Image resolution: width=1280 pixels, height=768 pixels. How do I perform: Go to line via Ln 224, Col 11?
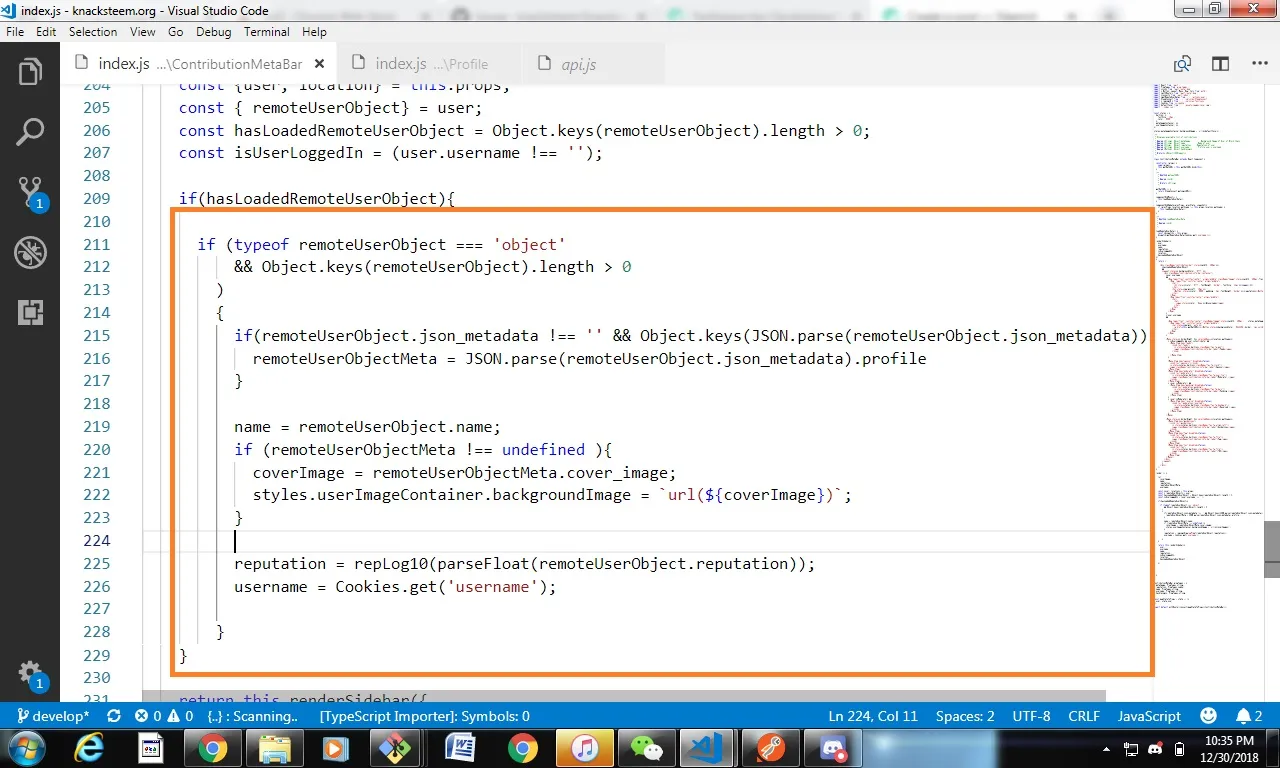pyautogui.click(x=873, y=716)
